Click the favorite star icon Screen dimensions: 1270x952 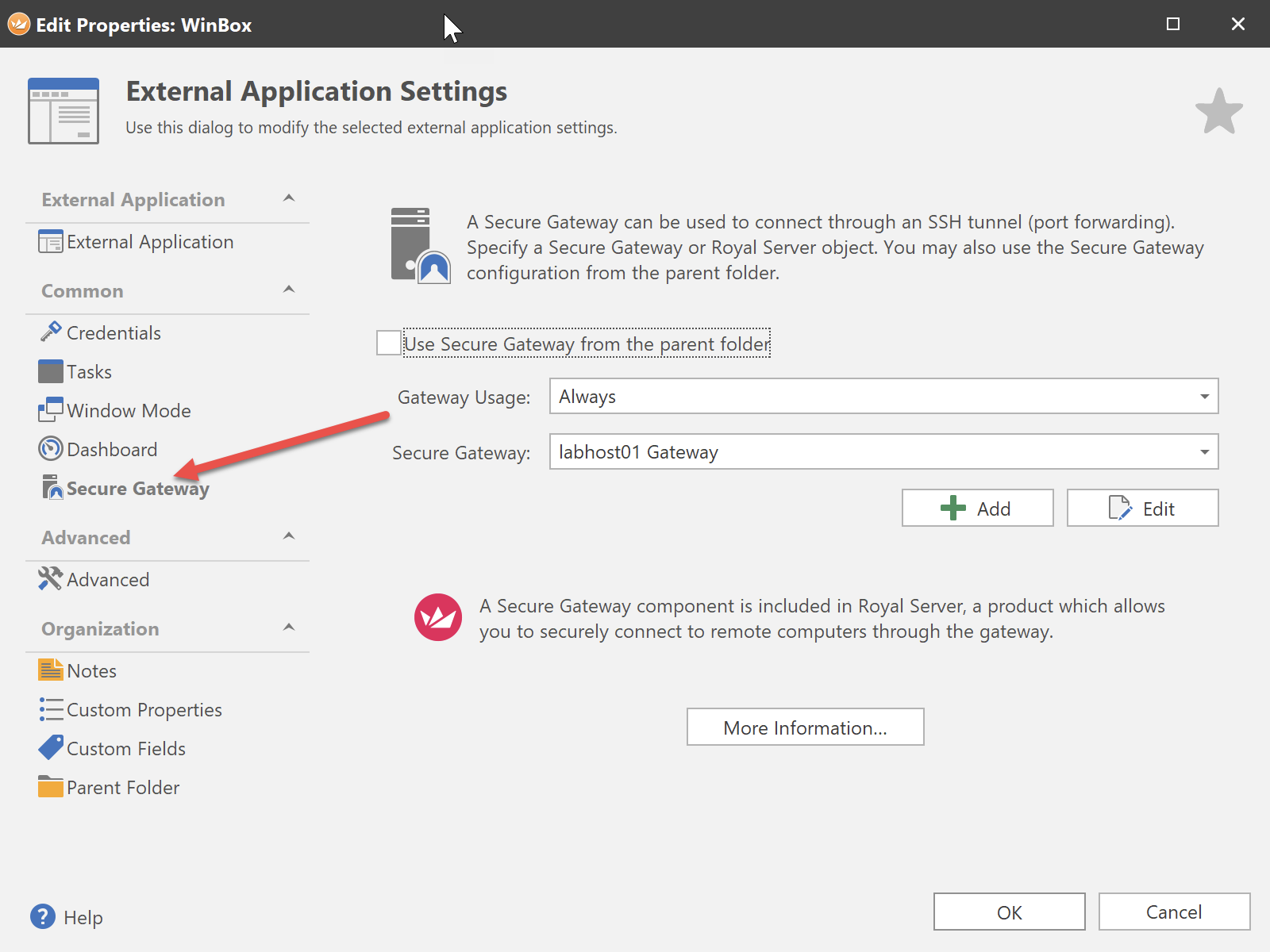click(1218, 112)
